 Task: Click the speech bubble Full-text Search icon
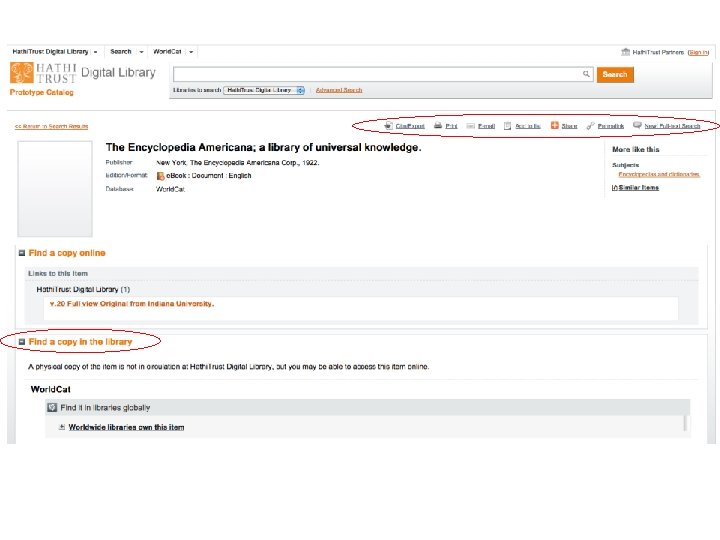point(637,125)
